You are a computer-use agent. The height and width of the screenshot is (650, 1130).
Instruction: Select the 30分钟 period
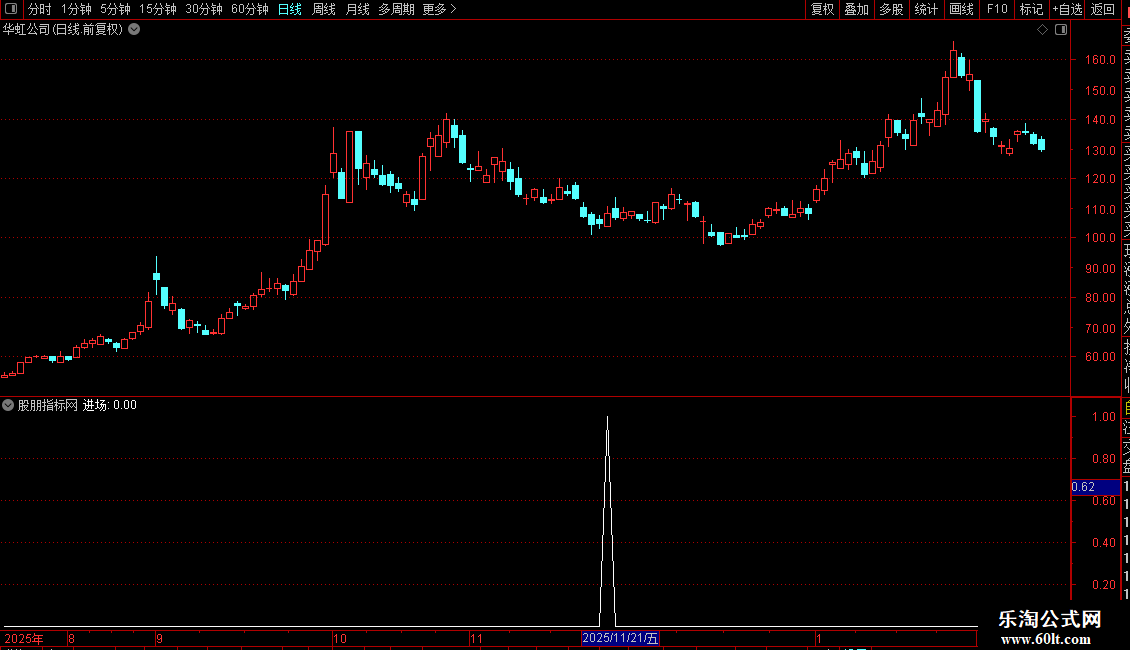click(203, 9)
